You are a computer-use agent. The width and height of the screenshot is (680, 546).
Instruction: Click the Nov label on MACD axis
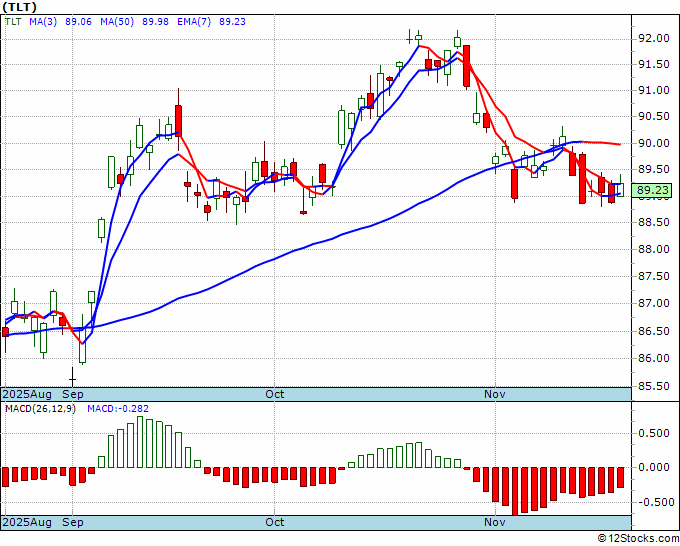click(495, 522)
